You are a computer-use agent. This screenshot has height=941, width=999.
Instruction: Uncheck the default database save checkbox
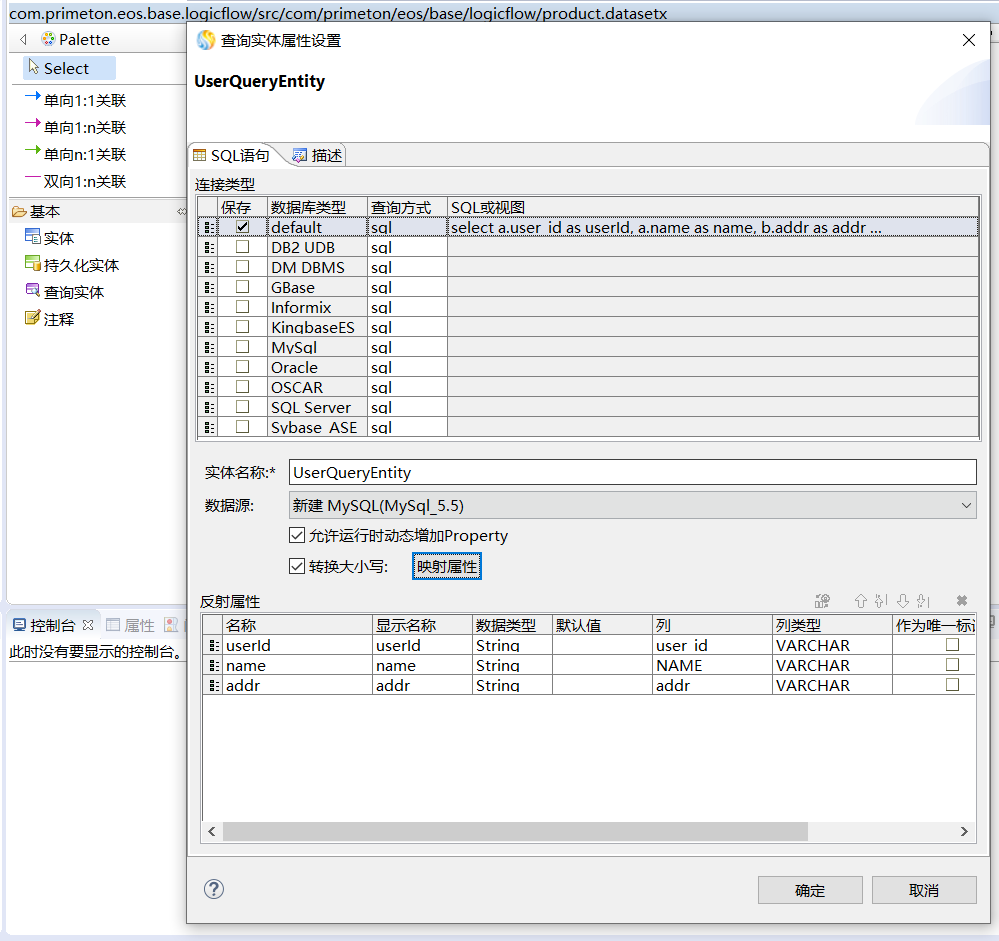(242, 227)
